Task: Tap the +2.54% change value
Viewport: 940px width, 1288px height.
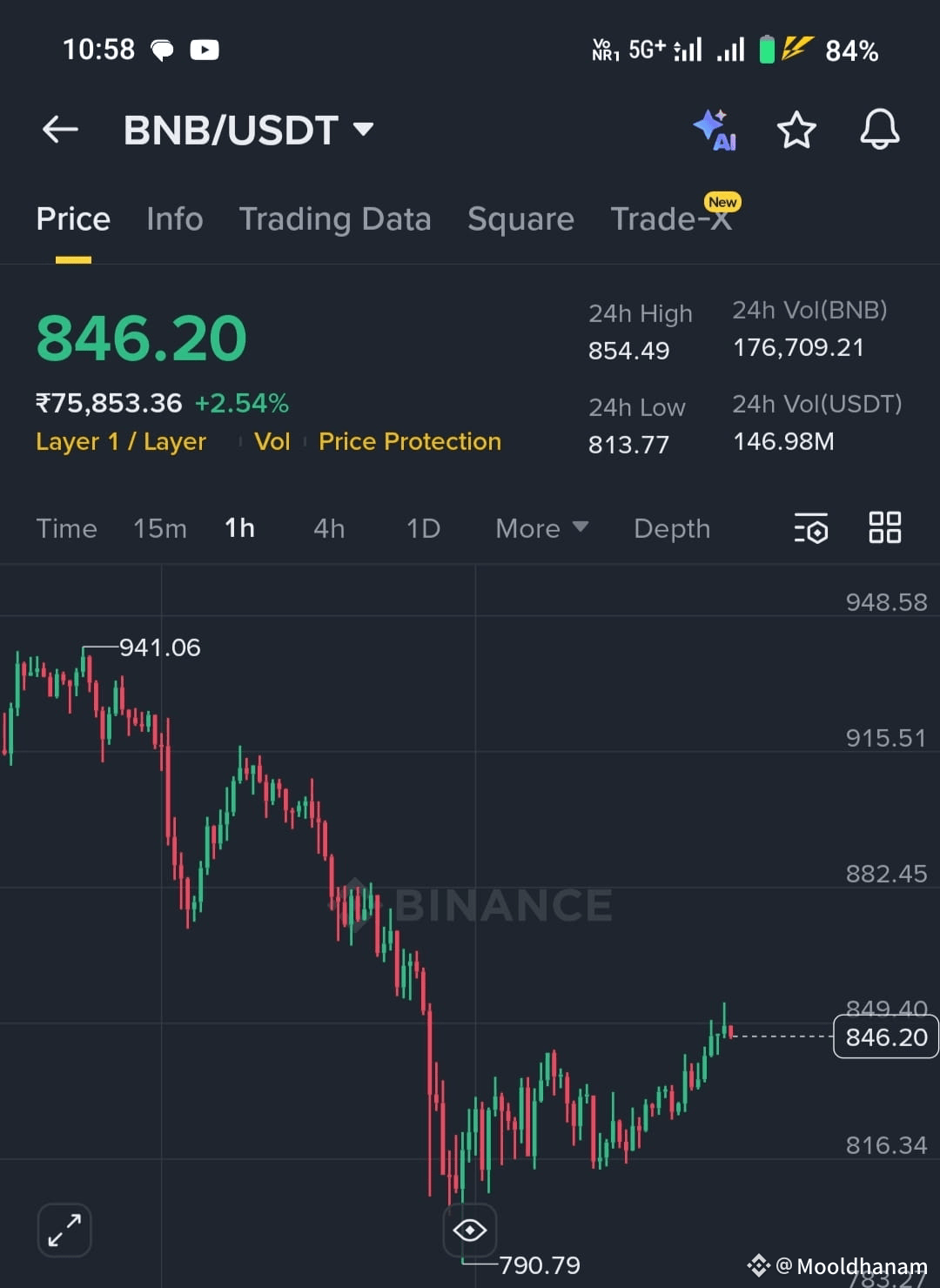Action: point(242,404)
